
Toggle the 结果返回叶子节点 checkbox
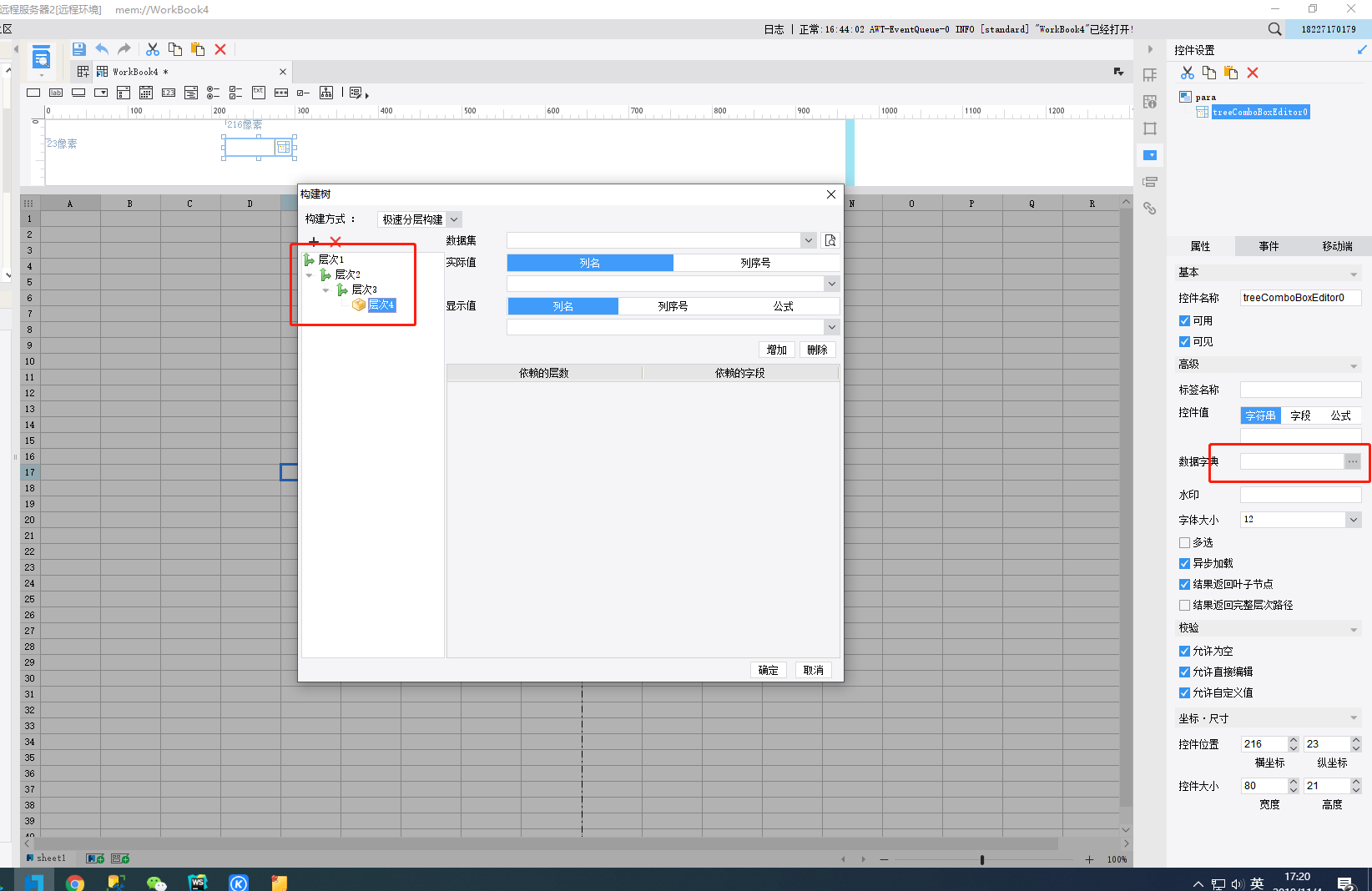point(1184,584)
